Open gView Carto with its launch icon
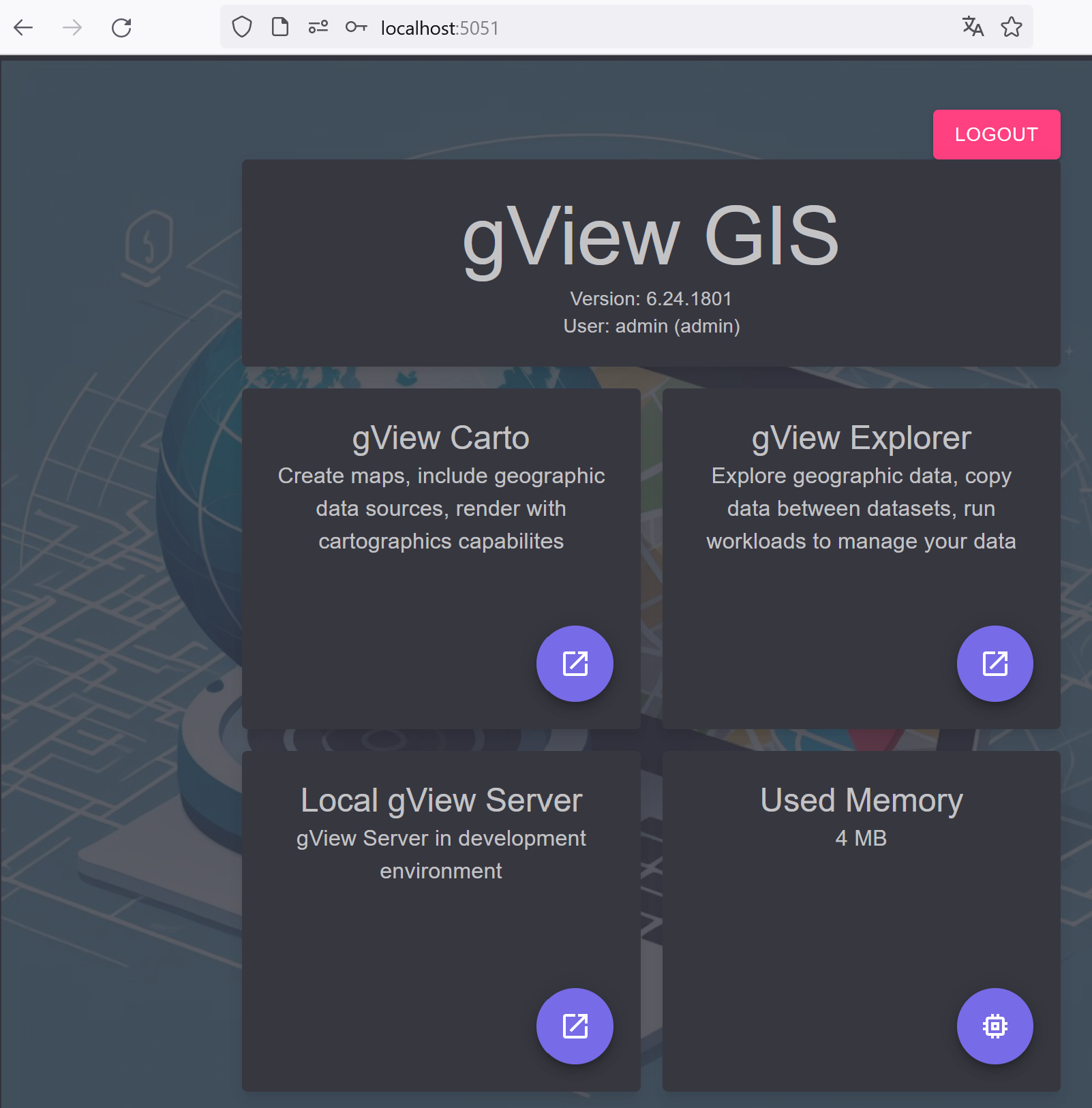 (575, 663)
